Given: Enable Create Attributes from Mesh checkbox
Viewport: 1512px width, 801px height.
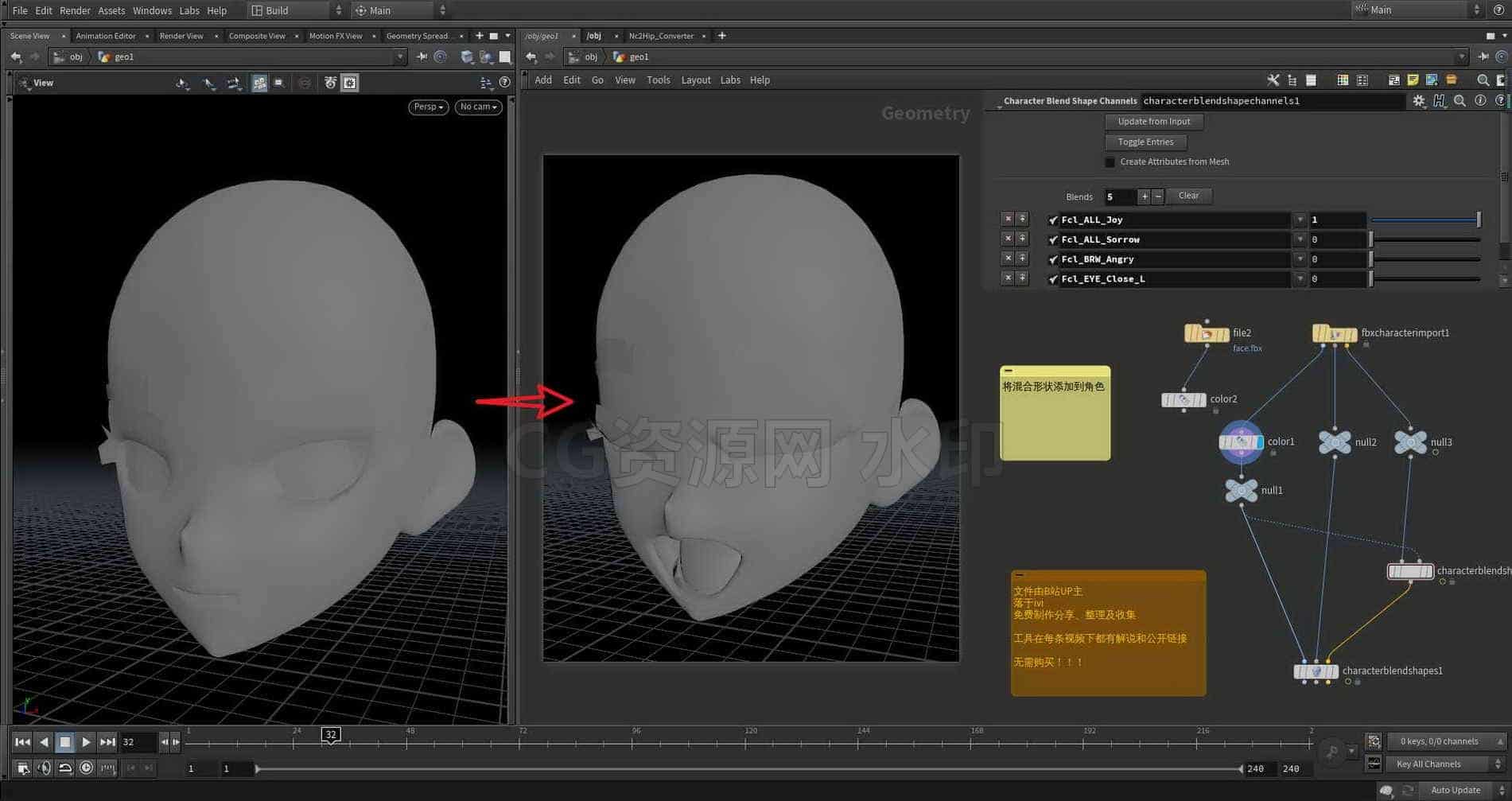Looking at the screenshot, I should tap(1110, 162).
